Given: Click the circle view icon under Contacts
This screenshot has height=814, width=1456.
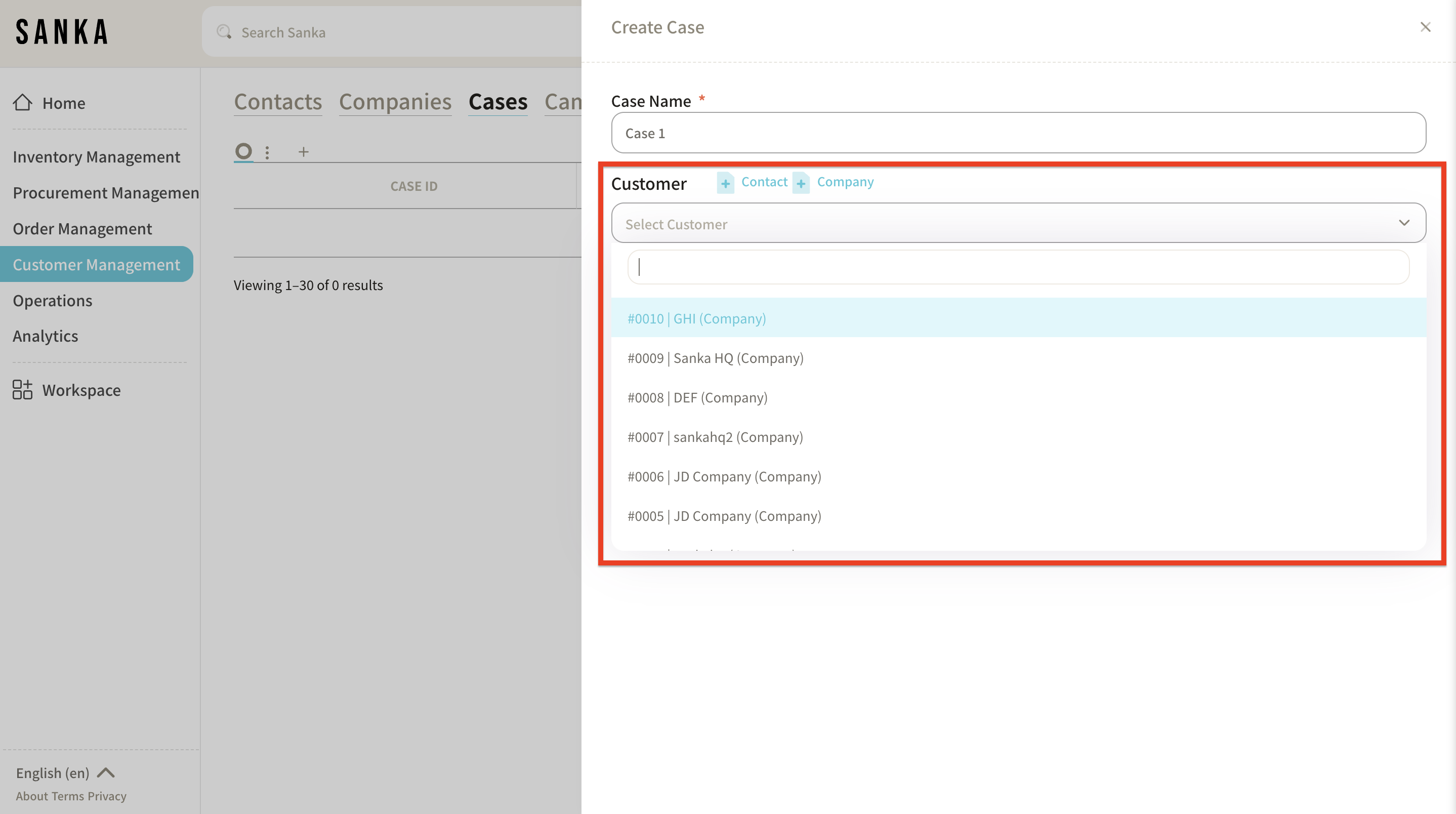Looking at the screenshot, I should click(243, 151).
